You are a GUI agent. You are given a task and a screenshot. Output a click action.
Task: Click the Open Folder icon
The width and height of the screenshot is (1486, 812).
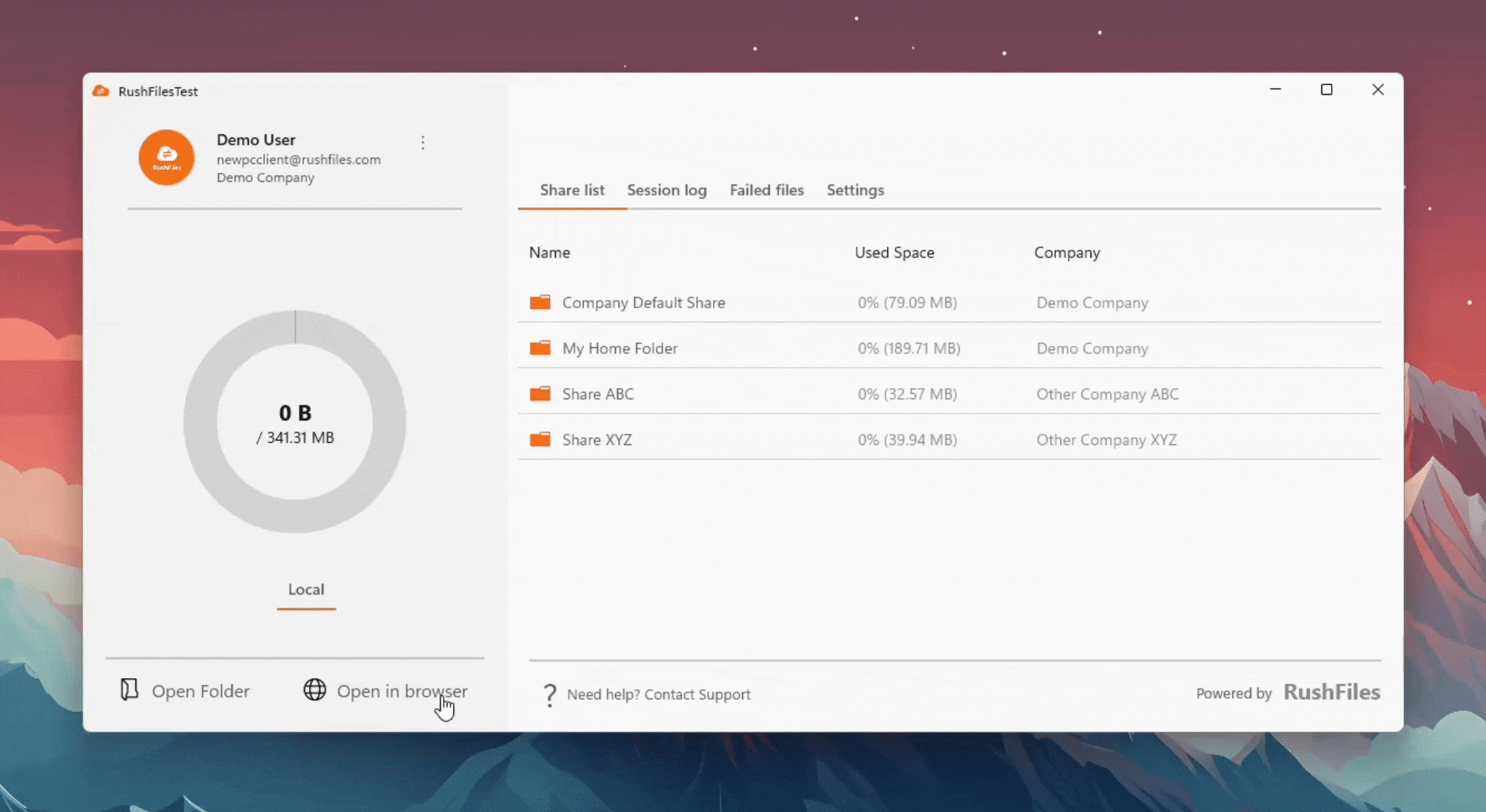pos(129,689)
